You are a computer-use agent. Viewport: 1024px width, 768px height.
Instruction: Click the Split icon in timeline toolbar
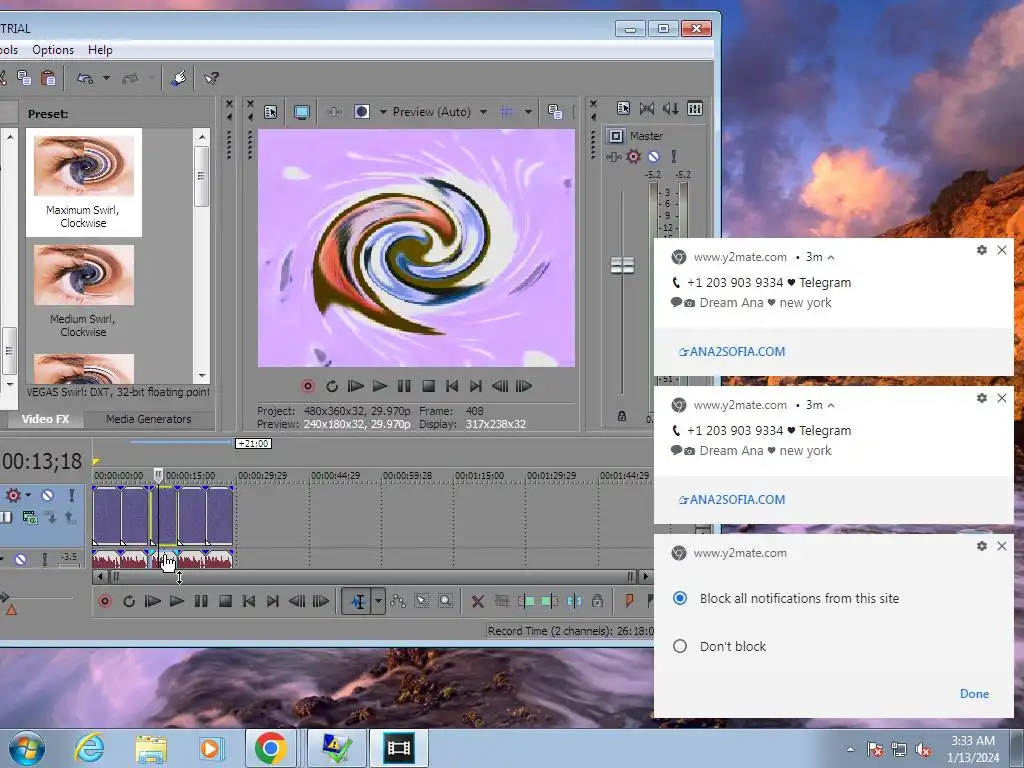click(574, 601)
